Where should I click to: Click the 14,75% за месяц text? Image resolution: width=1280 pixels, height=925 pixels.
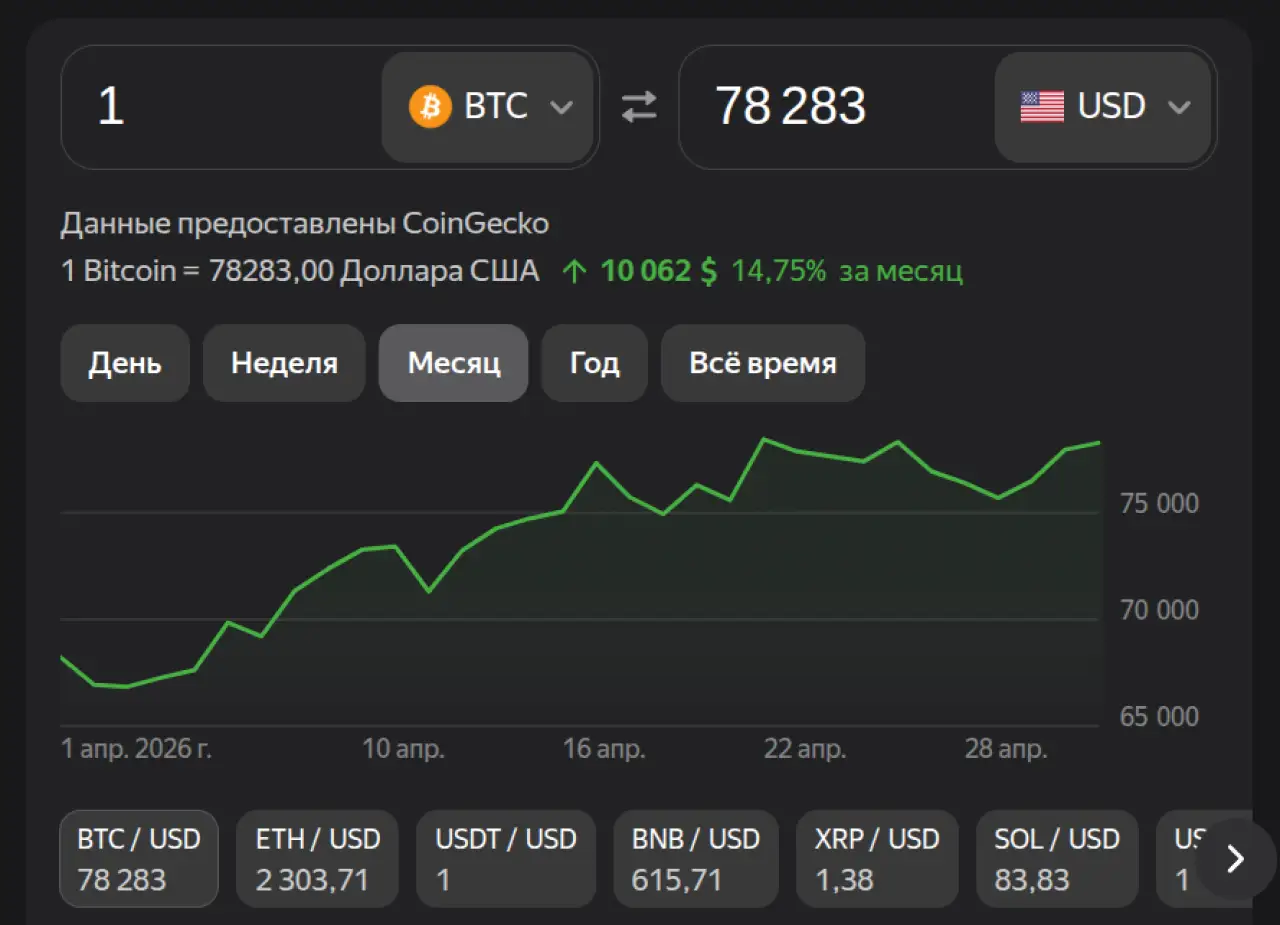click(847, 271)
